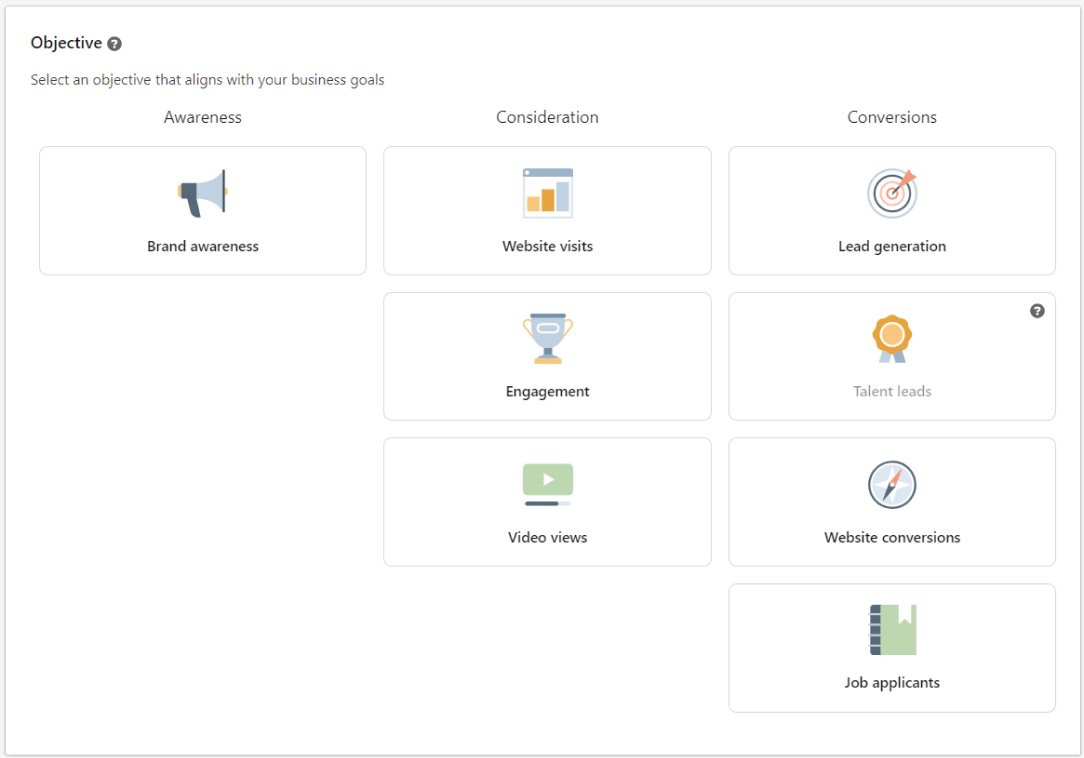Select the Engagement objective label
Viewport: 1084px width, 758px height.
548,391
